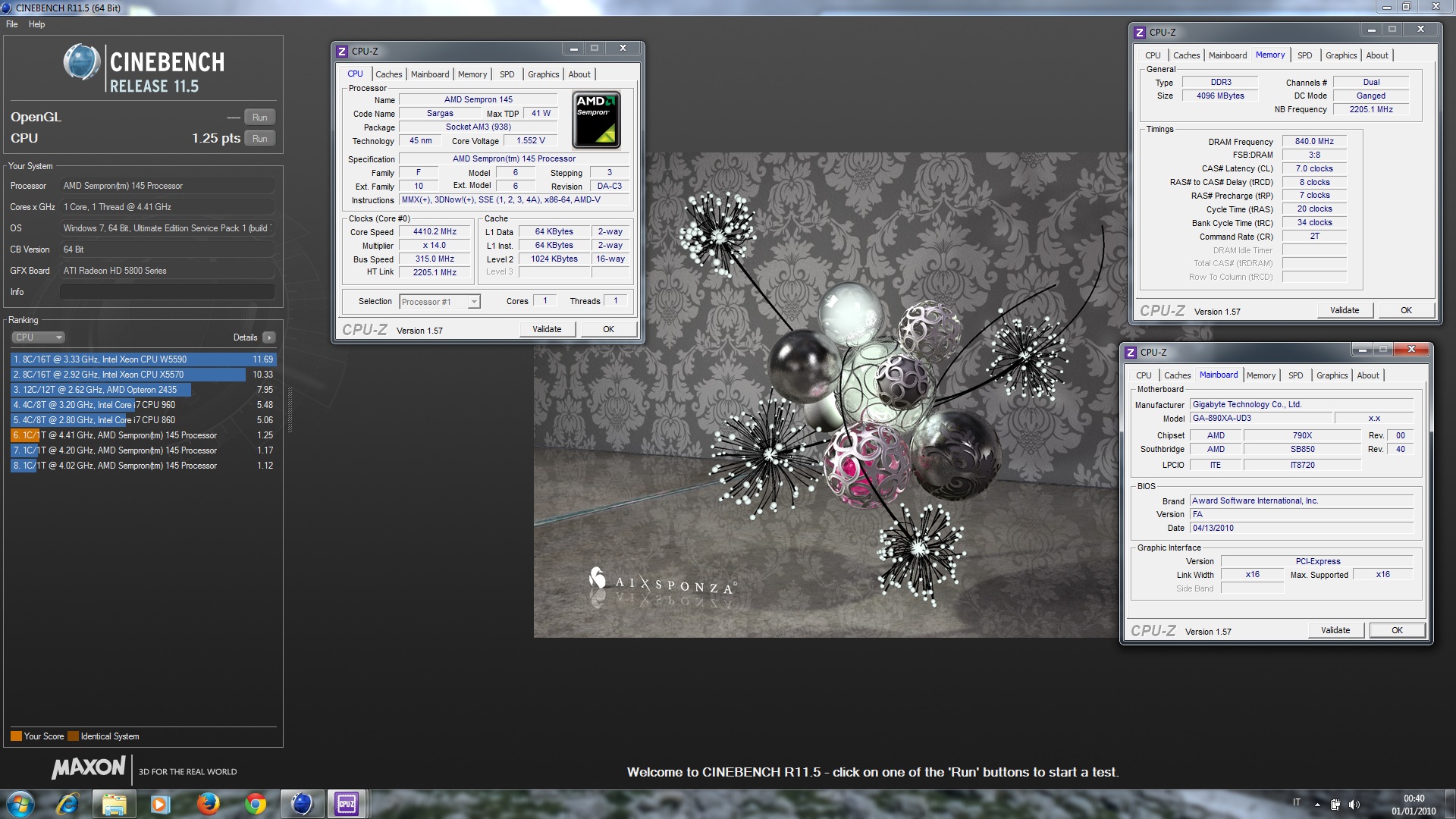Click OK in CPU-Z Memory window
The width and height of the screenshot is (1456, 819).
(1406, 310)
